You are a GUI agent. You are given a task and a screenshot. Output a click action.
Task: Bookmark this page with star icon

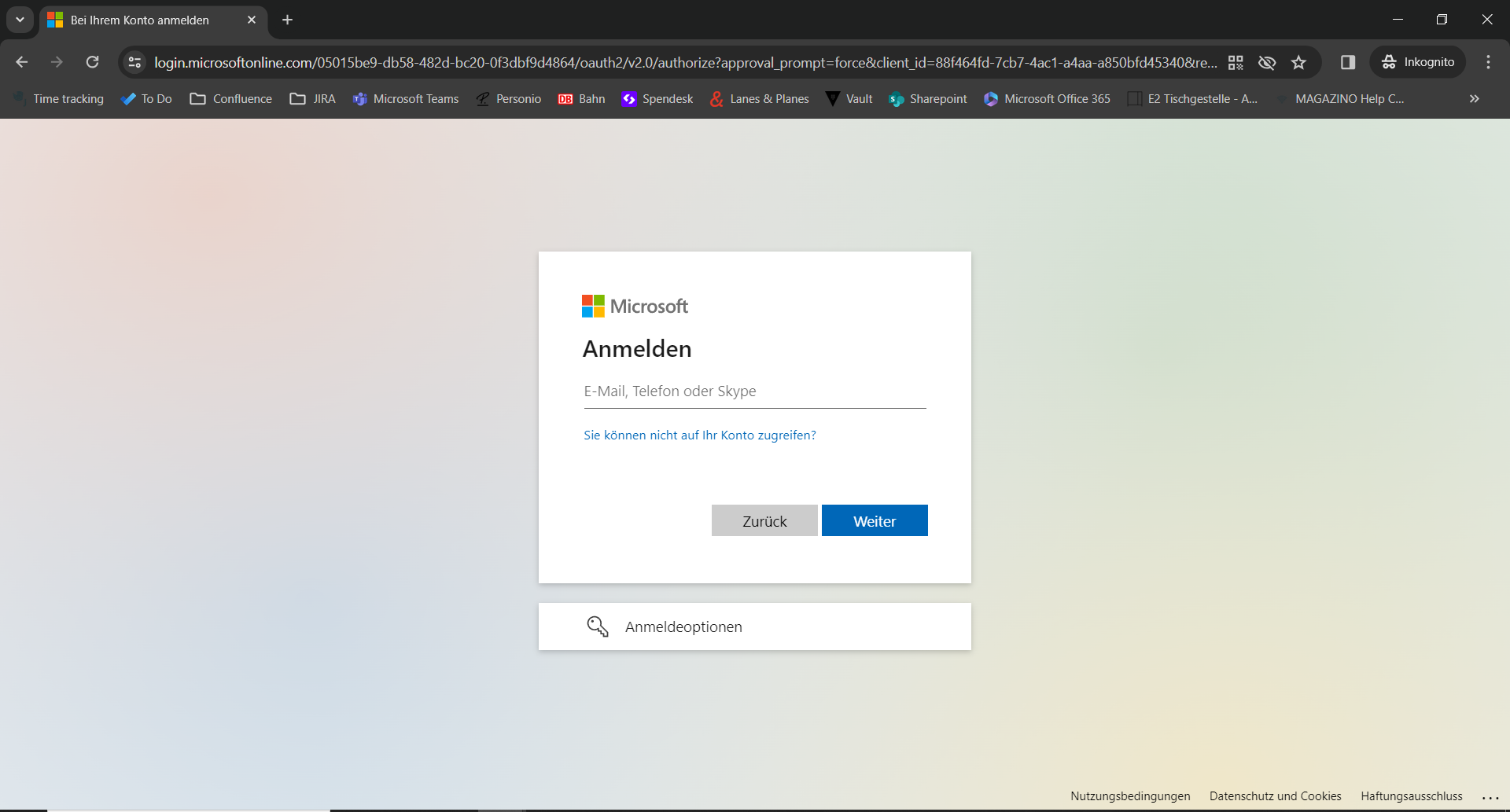click(x=1298, y=62)
